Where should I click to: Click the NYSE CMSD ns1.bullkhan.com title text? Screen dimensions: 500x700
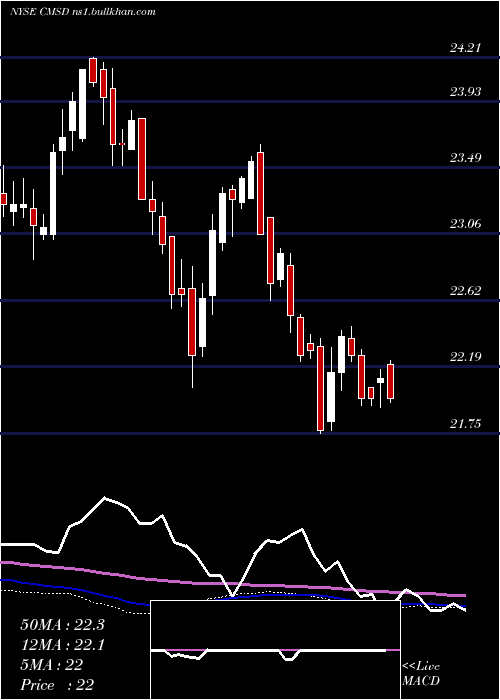point(83,12)
